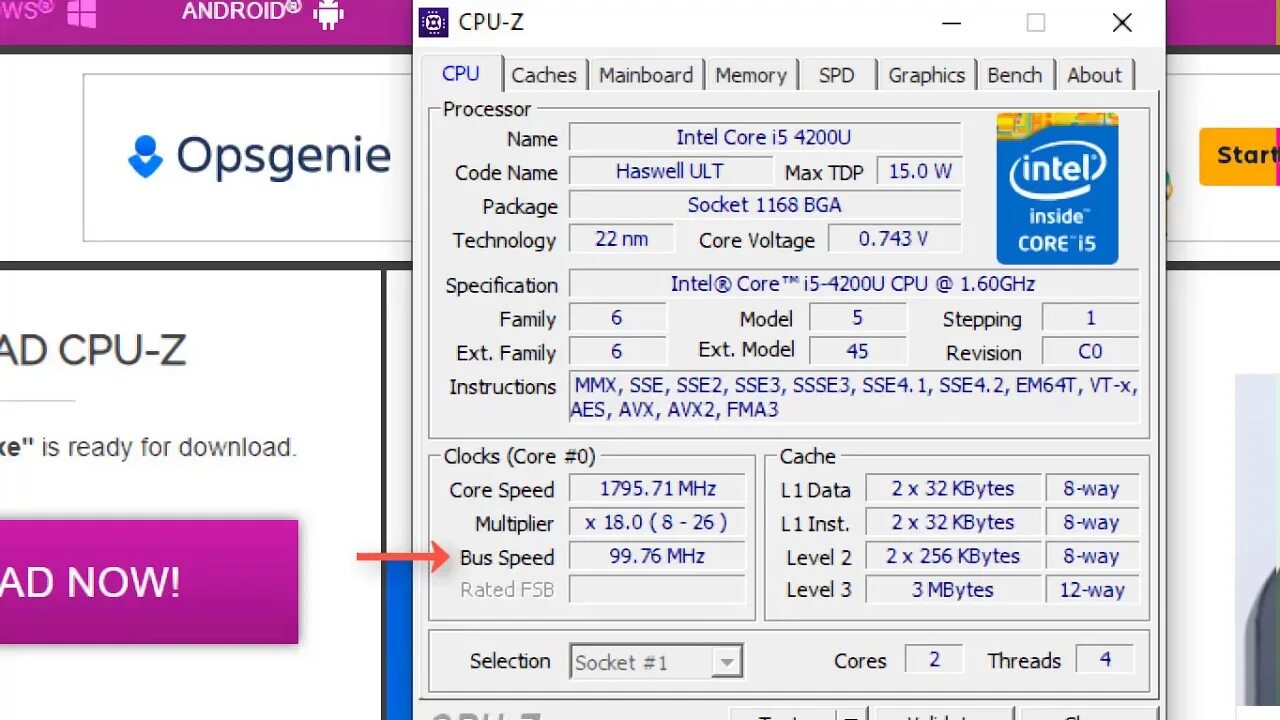This screenshot has width=1280, height=720.
Task: Click the Code Name value Haswell ULT
Action: [670, 171]
